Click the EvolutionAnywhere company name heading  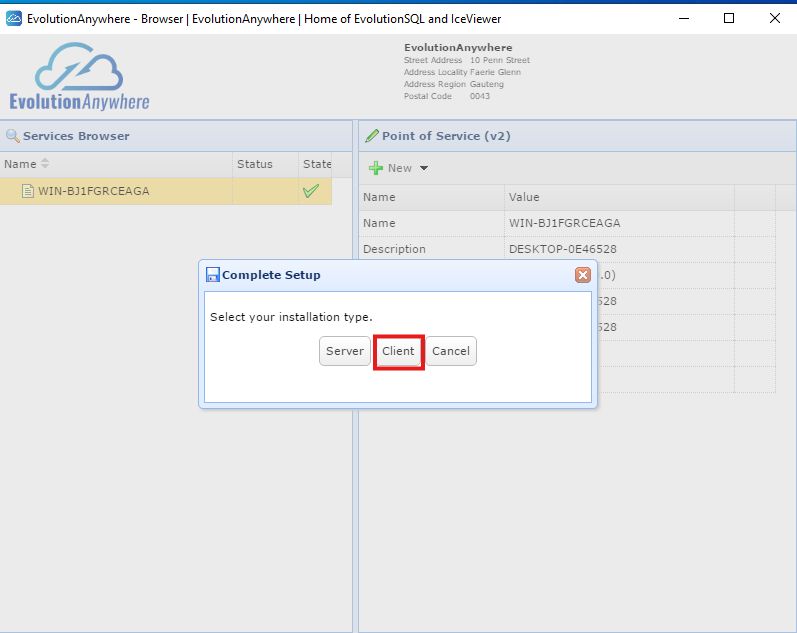[458, 48]
